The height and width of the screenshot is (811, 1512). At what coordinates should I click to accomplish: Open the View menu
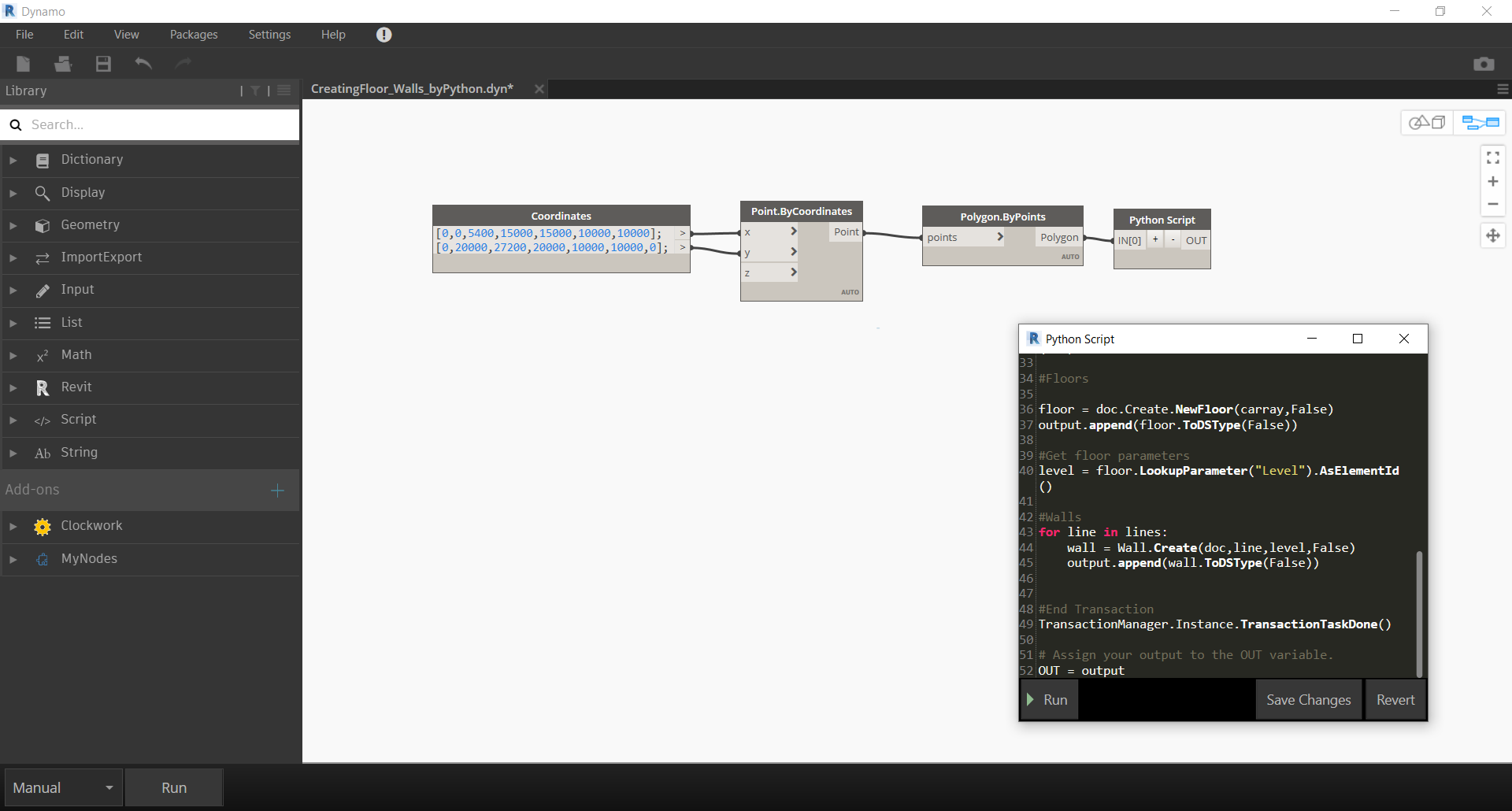tap(126, 35)
